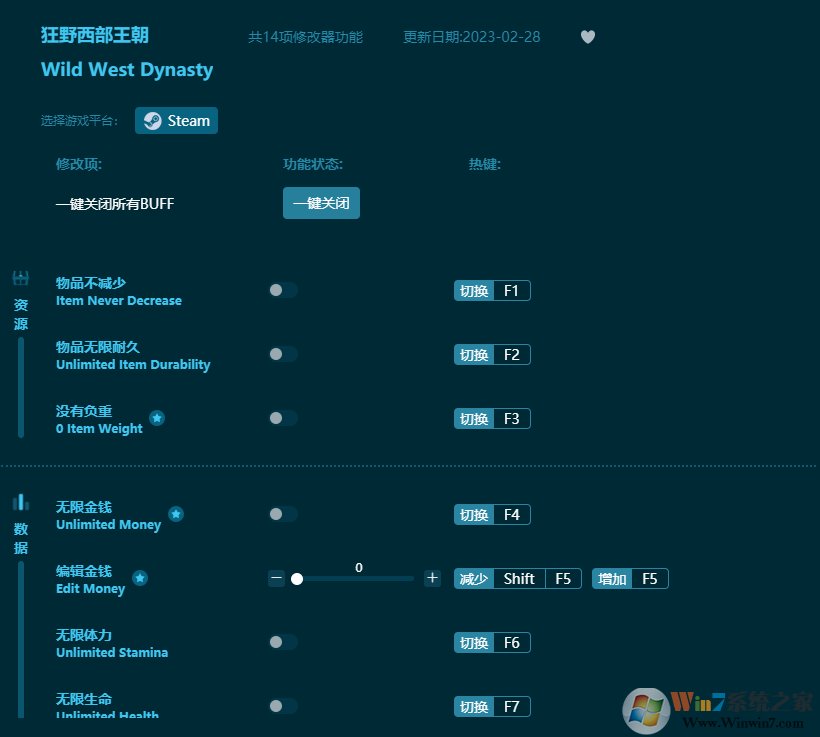Click the 一键关闭 button
This screenshot has height=737, width=820.
point(321,203)
